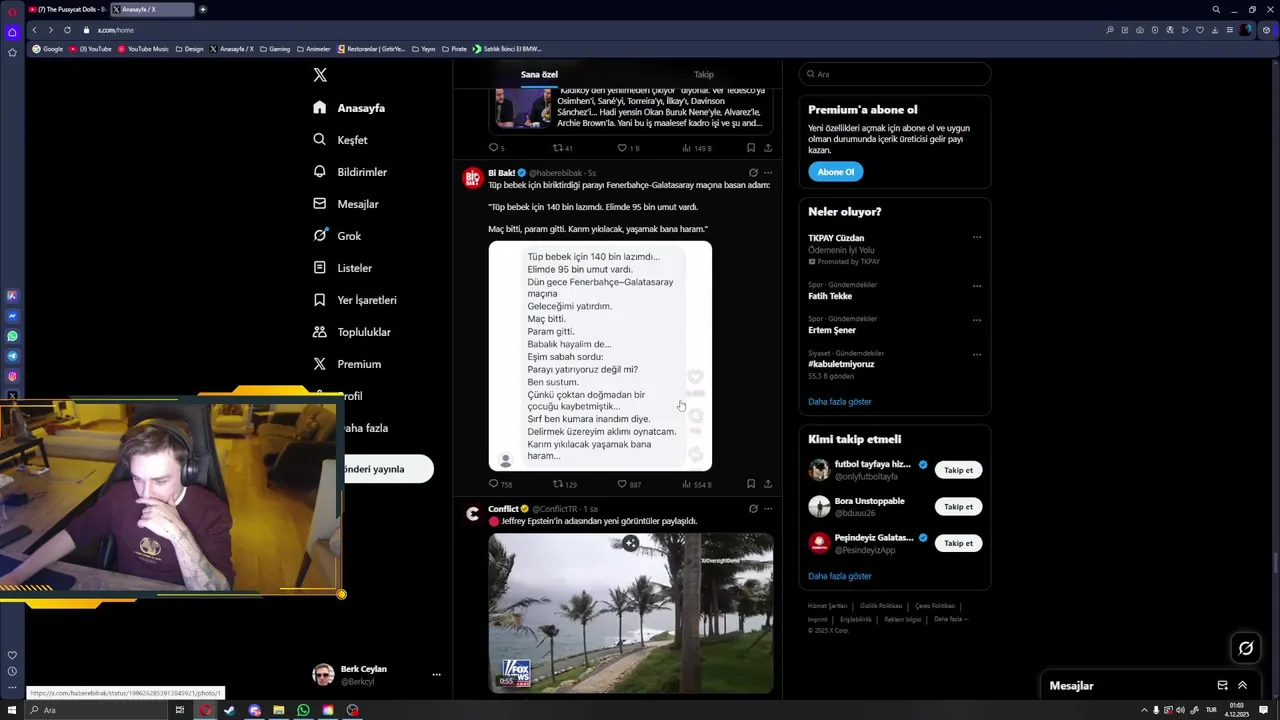1280x720 pixels.
Task: Open the Gaming bookmarks folder
Action: (274, 48)
